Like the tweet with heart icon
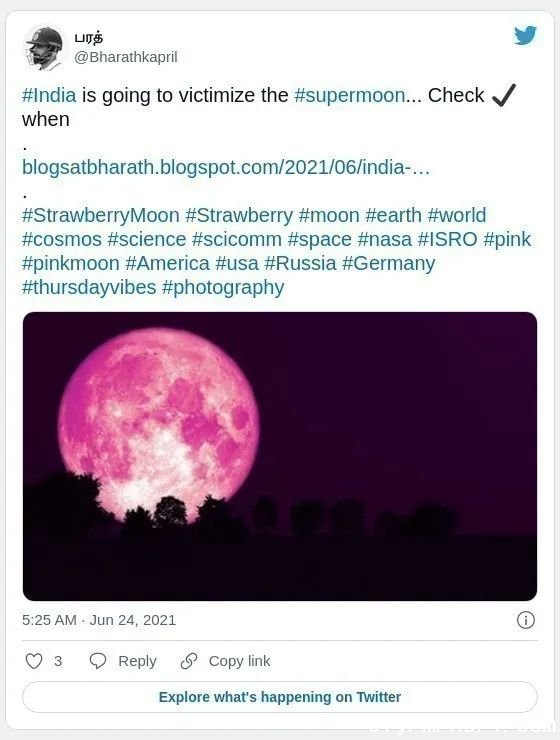Screen dimensions: 560x740 33,661
